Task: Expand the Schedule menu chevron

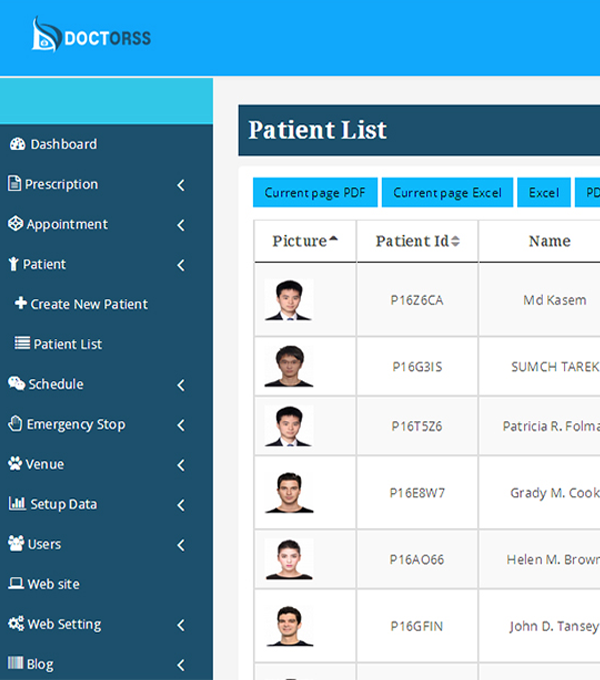Action: click(181, 385)
